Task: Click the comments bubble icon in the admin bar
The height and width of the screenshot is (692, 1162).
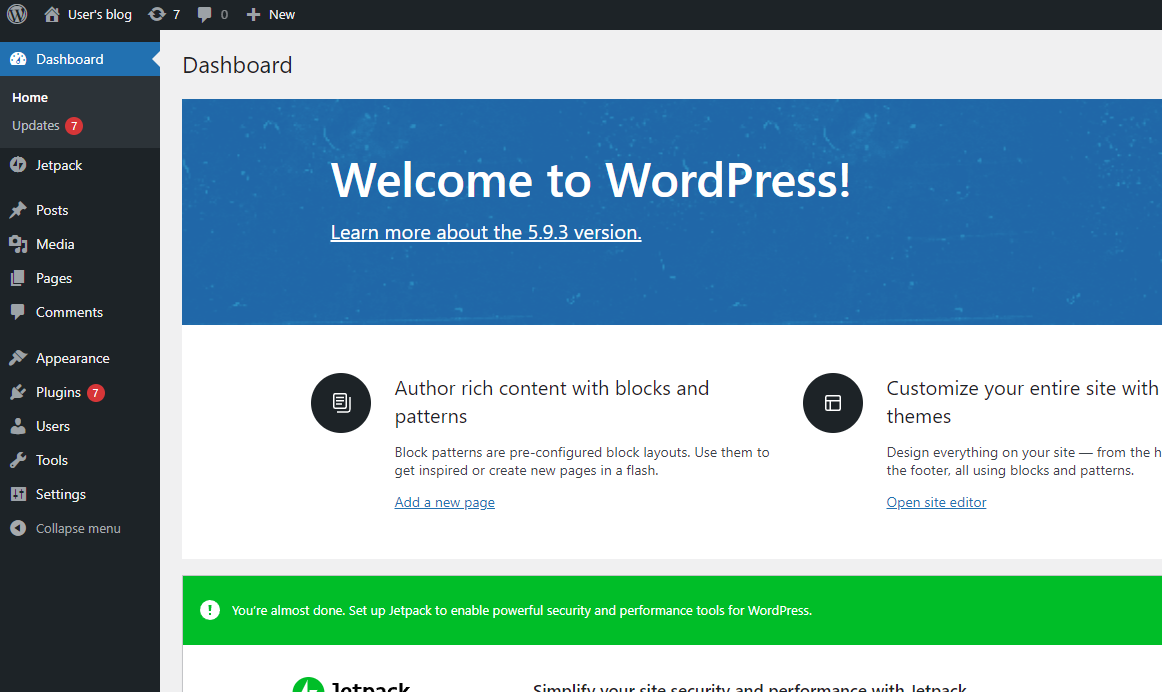Action: coord(205,15)
